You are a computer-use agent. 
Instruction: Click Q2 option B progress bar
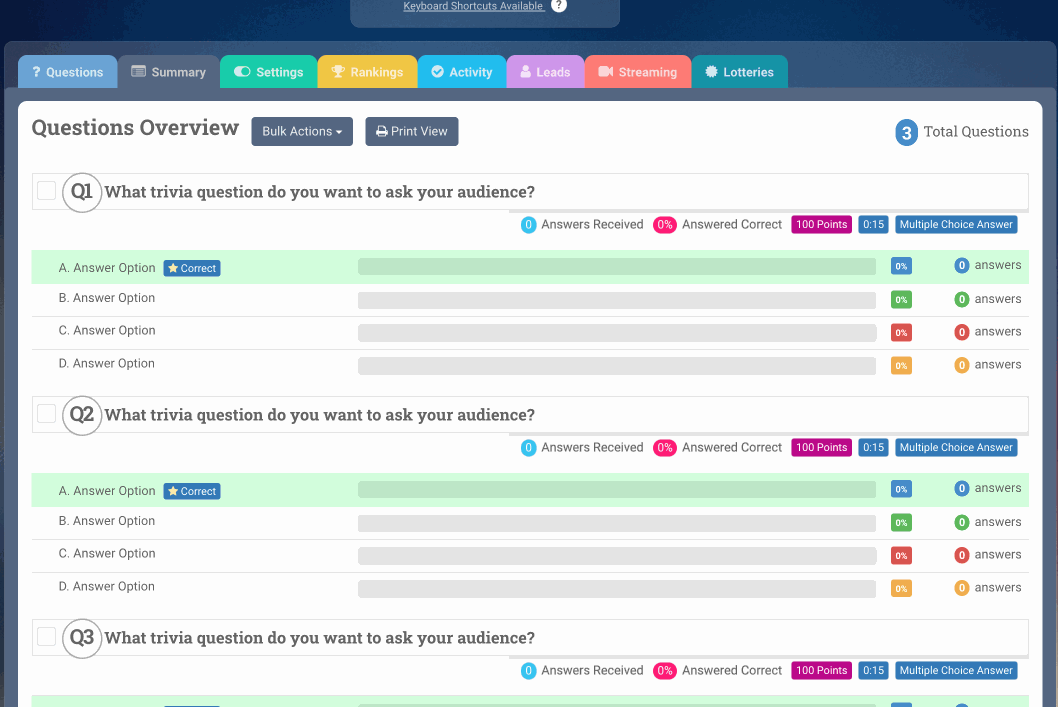(x=617, y=523)
